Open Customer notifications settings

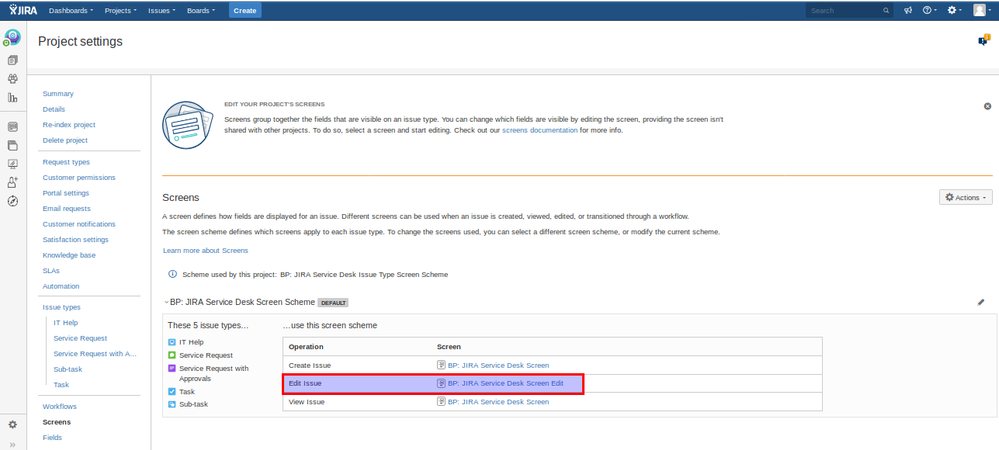click(x=79, y=224)
